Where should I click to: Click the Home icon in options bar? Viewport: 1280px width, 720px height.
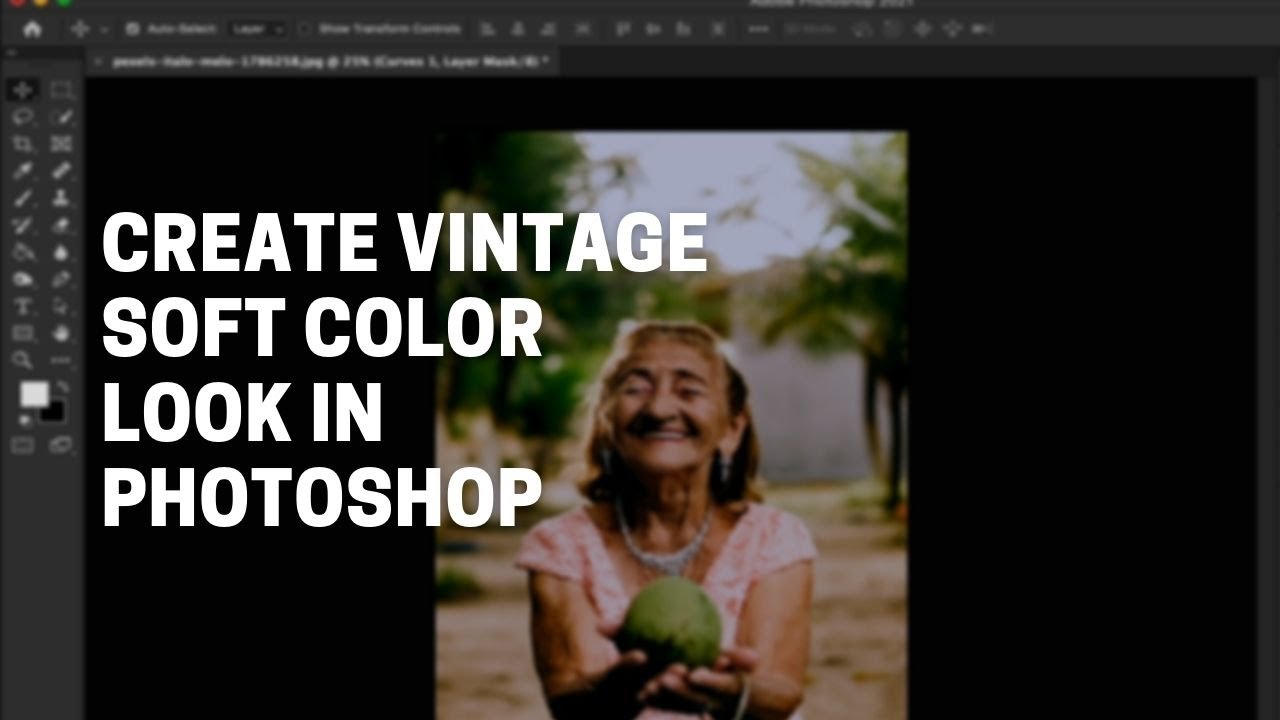(x=32, y=29)
